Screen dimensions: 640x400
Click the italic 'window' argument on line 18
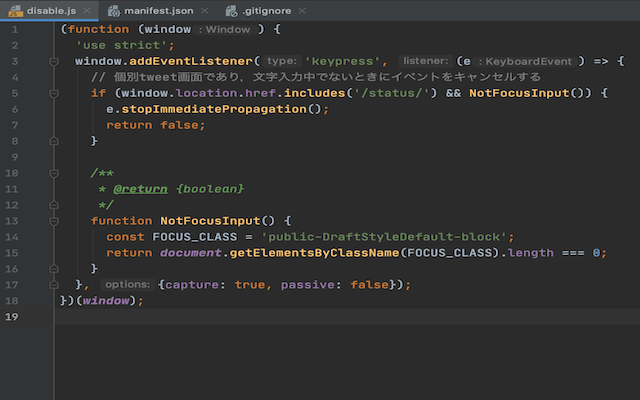tap(106, 301)
